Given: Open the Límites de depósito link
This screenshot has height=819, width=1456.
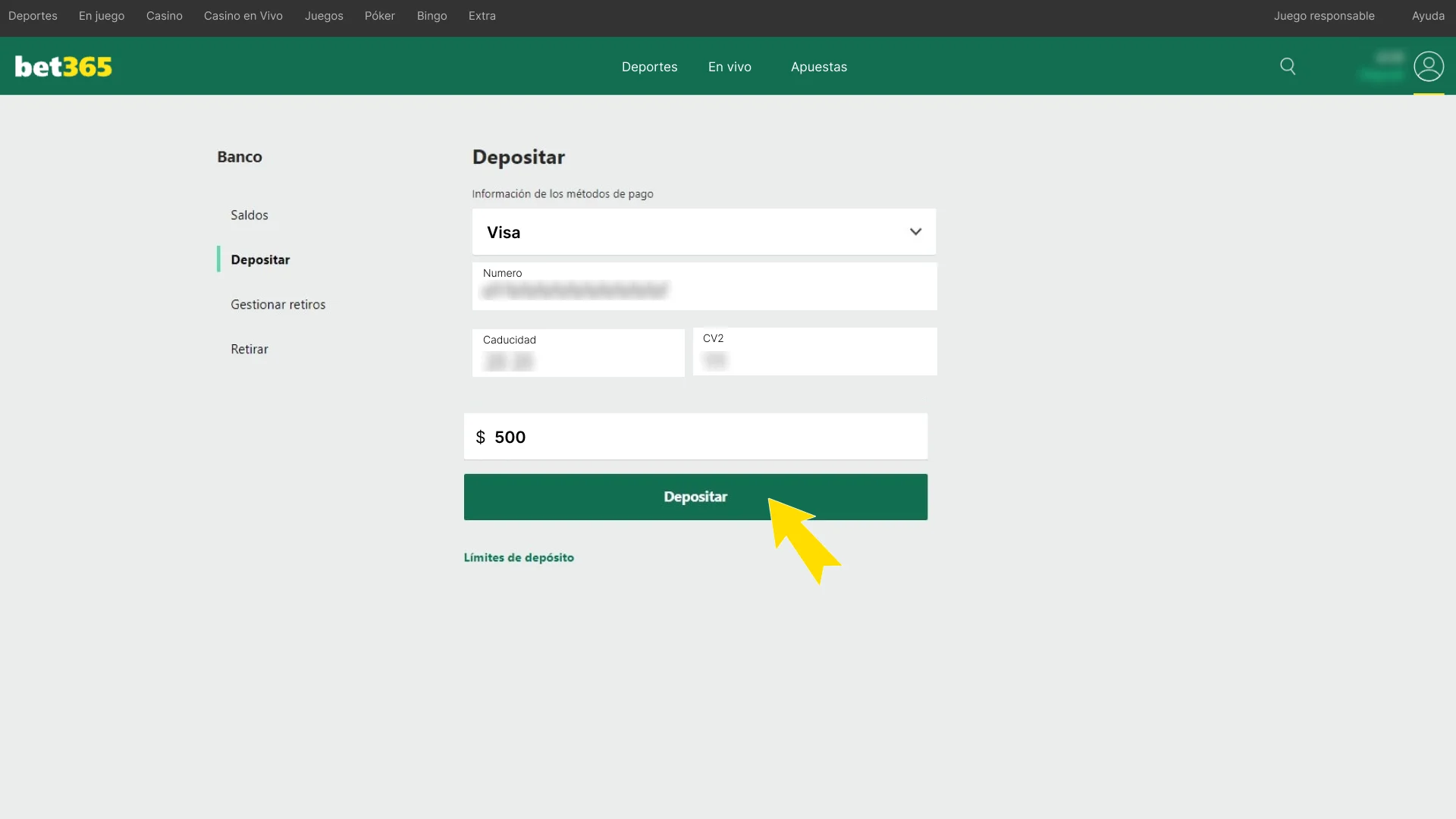Looking at the screenshot, I should 519,557.
